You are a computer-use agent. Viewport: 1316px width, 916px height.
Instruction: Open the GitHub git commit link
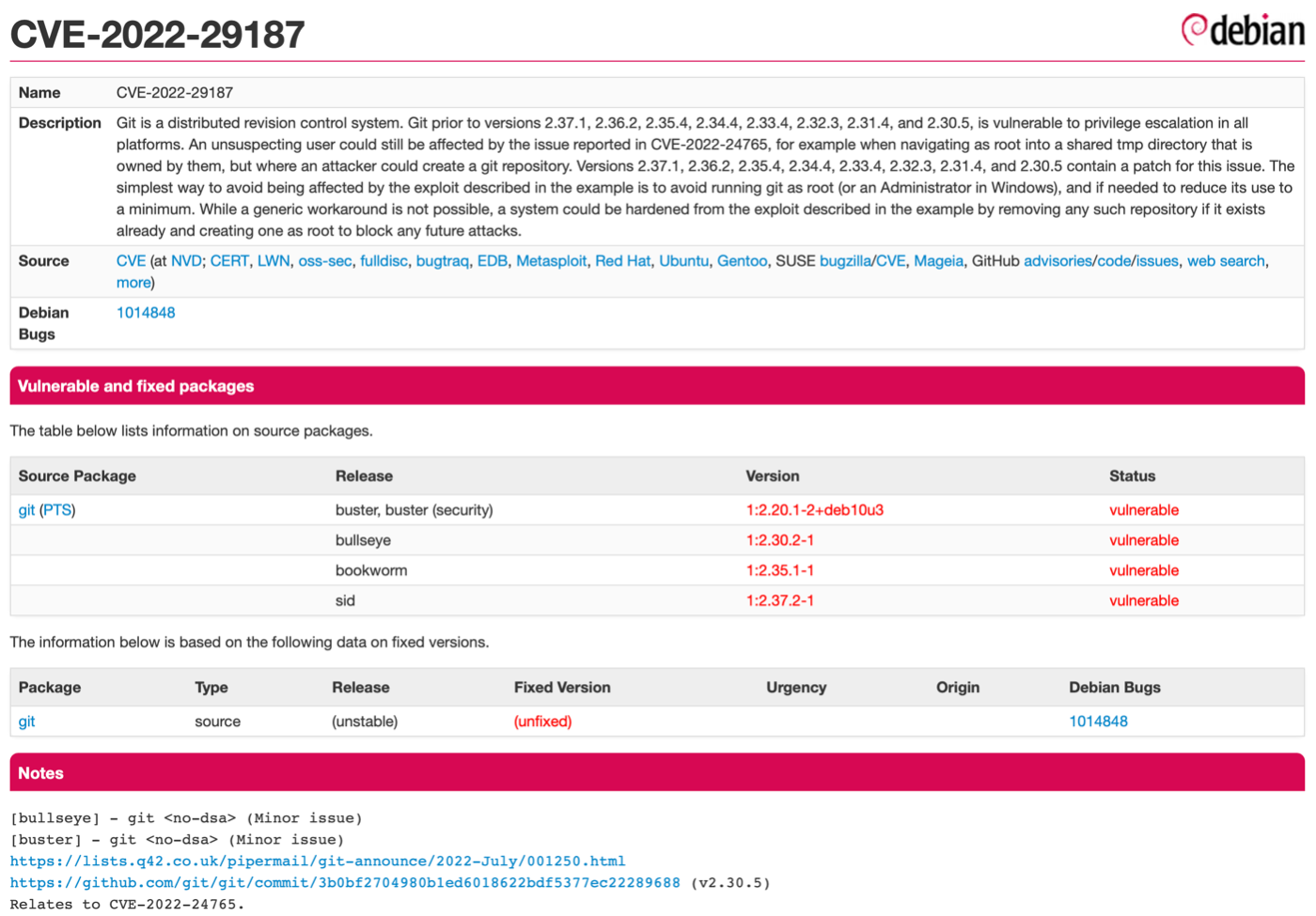pyautogui.click(x=345, y=882)
